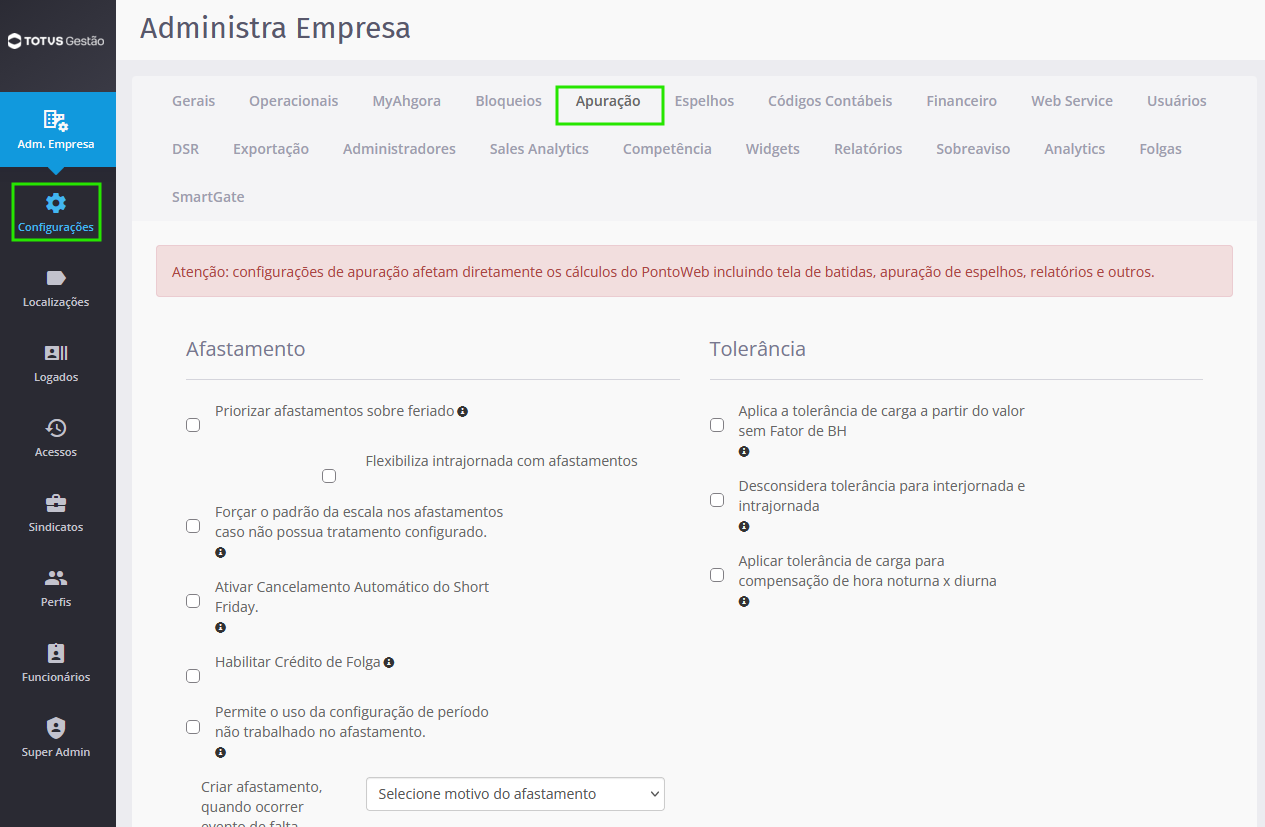Info icon under hora noturna x diurna
The height and width of the screenshot is (827, 1265).
[744, 601]
